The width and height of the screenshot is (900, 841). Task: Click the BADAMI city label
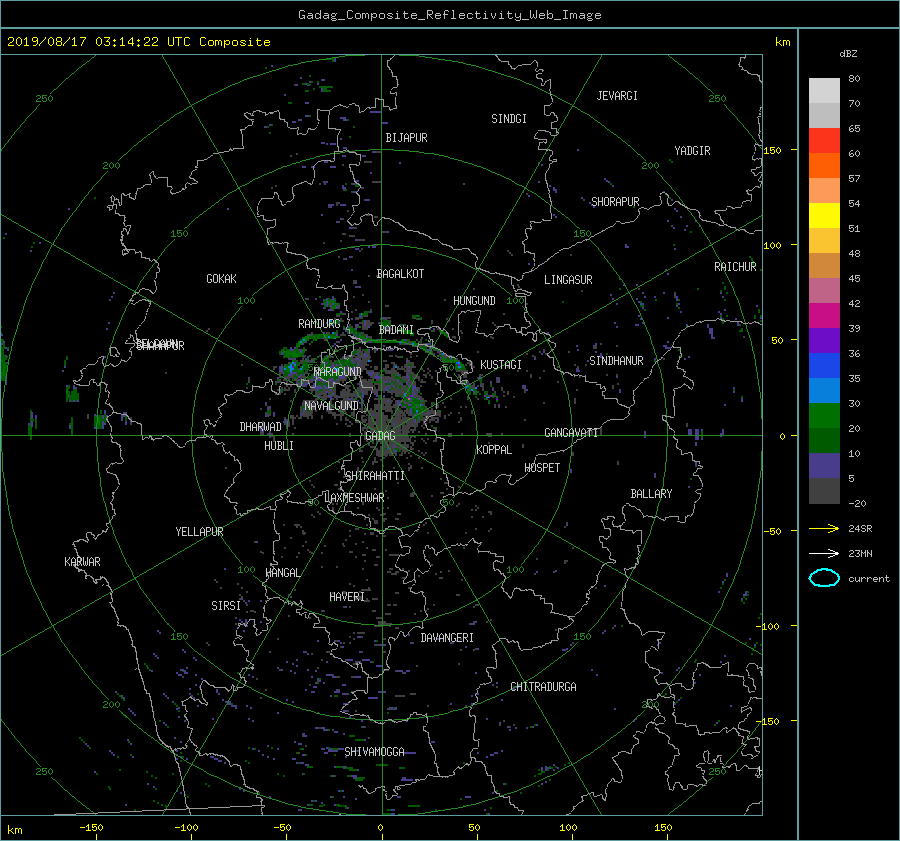click(x=396, y=330)
